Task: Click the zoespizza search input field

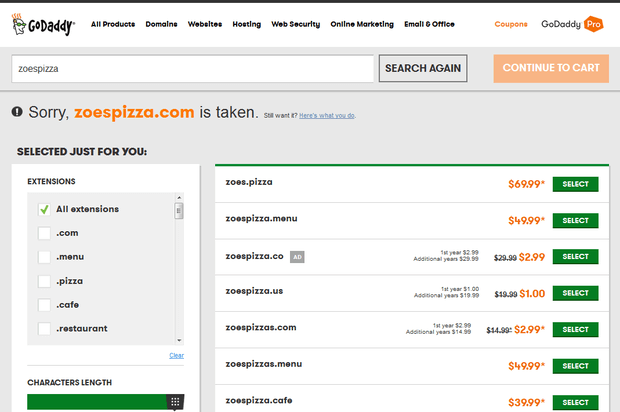Action: pos(193,69)
